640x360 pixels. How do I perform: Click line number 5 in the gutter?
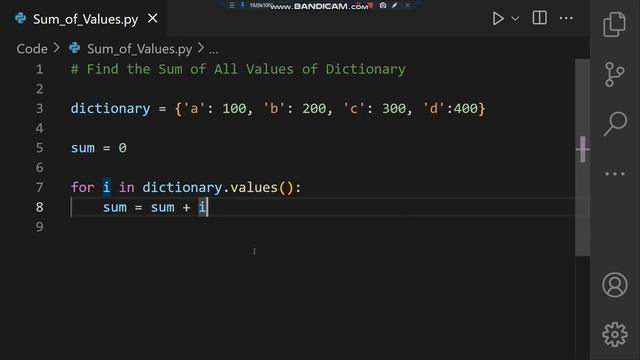[40, 148]
